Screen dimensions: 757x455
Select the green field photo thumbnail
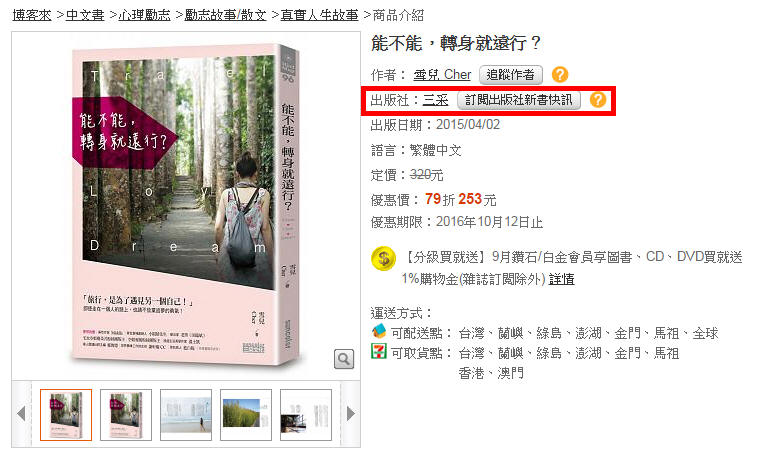pos(246,415)
